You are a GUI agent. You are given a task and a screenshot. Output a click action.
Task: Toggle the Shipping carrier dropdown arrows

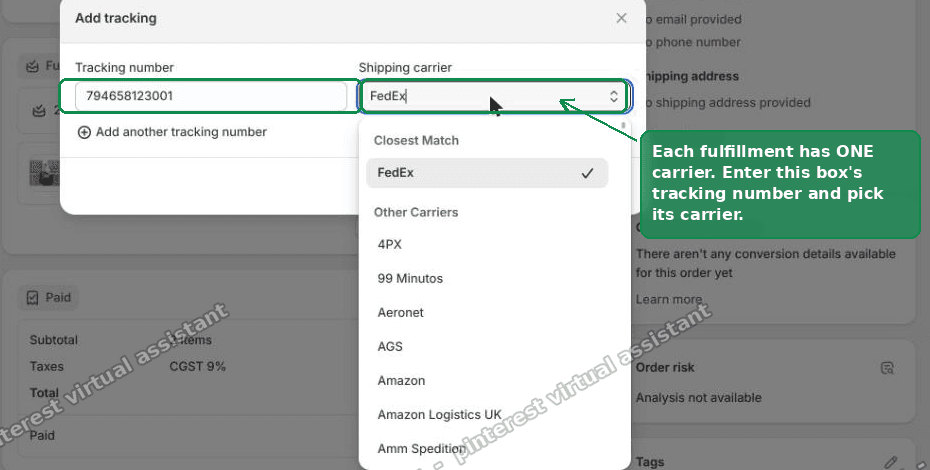coord(614,96)
